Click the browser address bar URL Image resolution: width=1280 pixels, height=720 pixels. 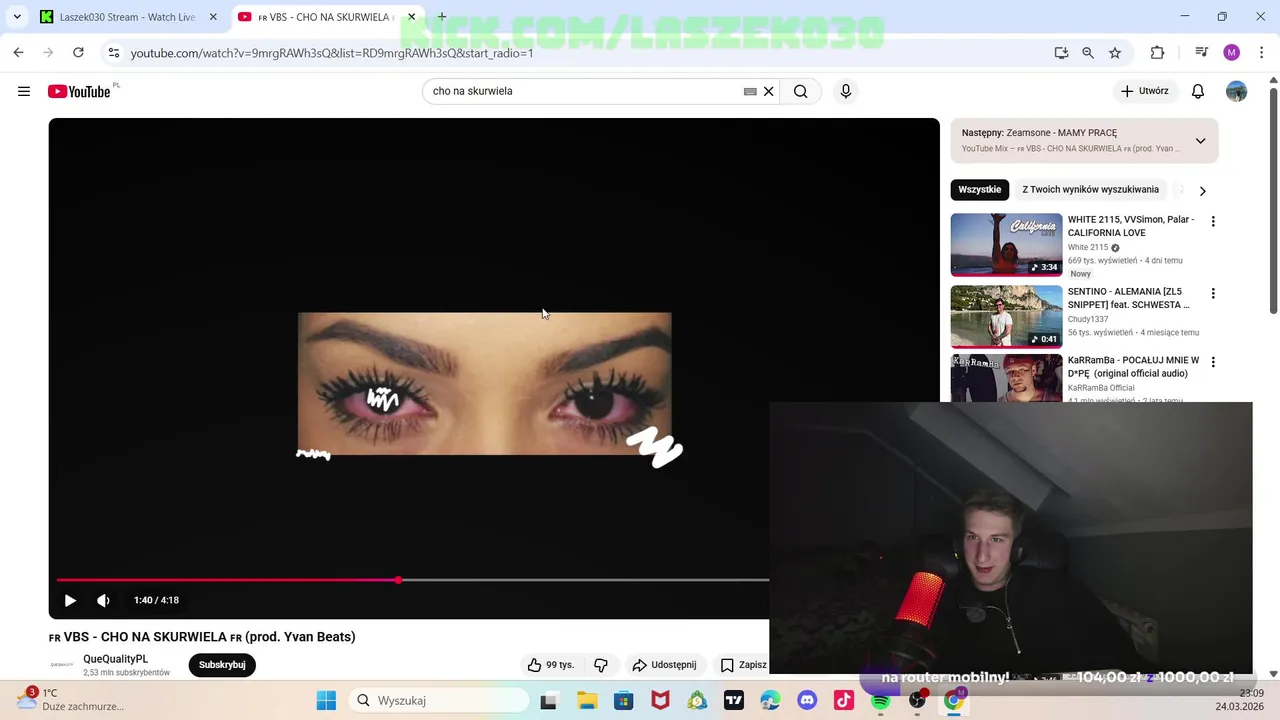(x=332, y=53)
